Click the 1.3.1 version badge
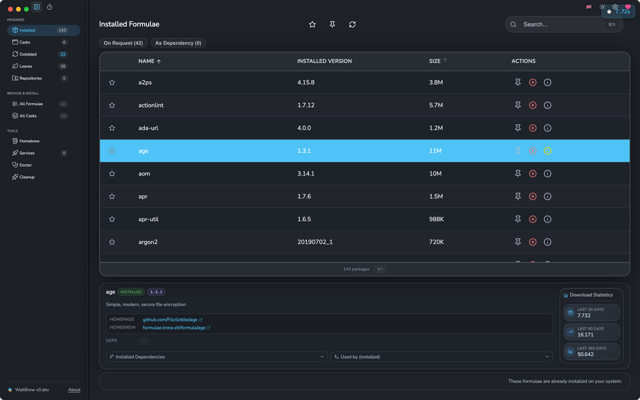This screenshot has width=640, height=400. coord(156,292)
